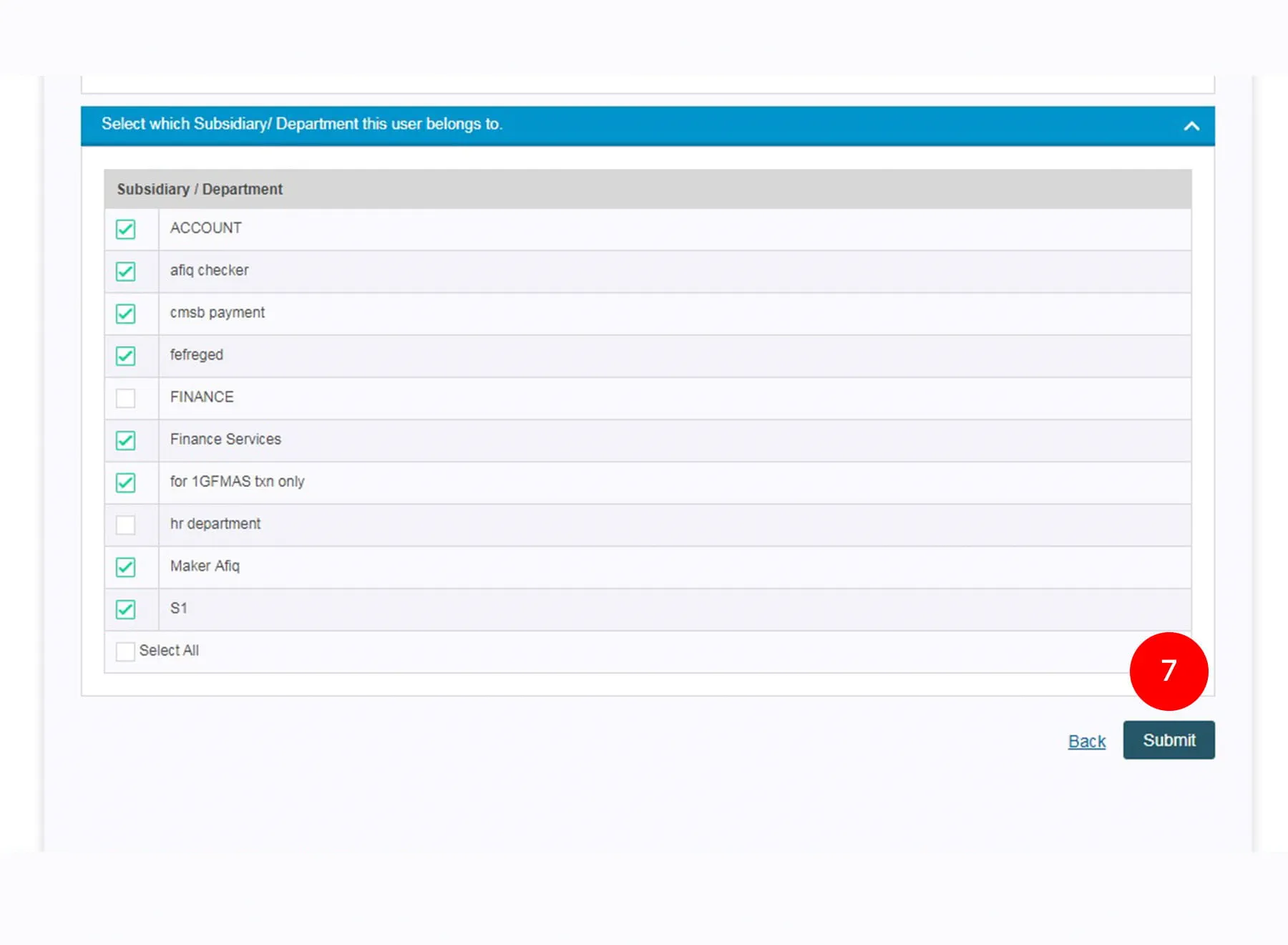Uncheck the ACCOUNT checkbox

coord(125,229)
